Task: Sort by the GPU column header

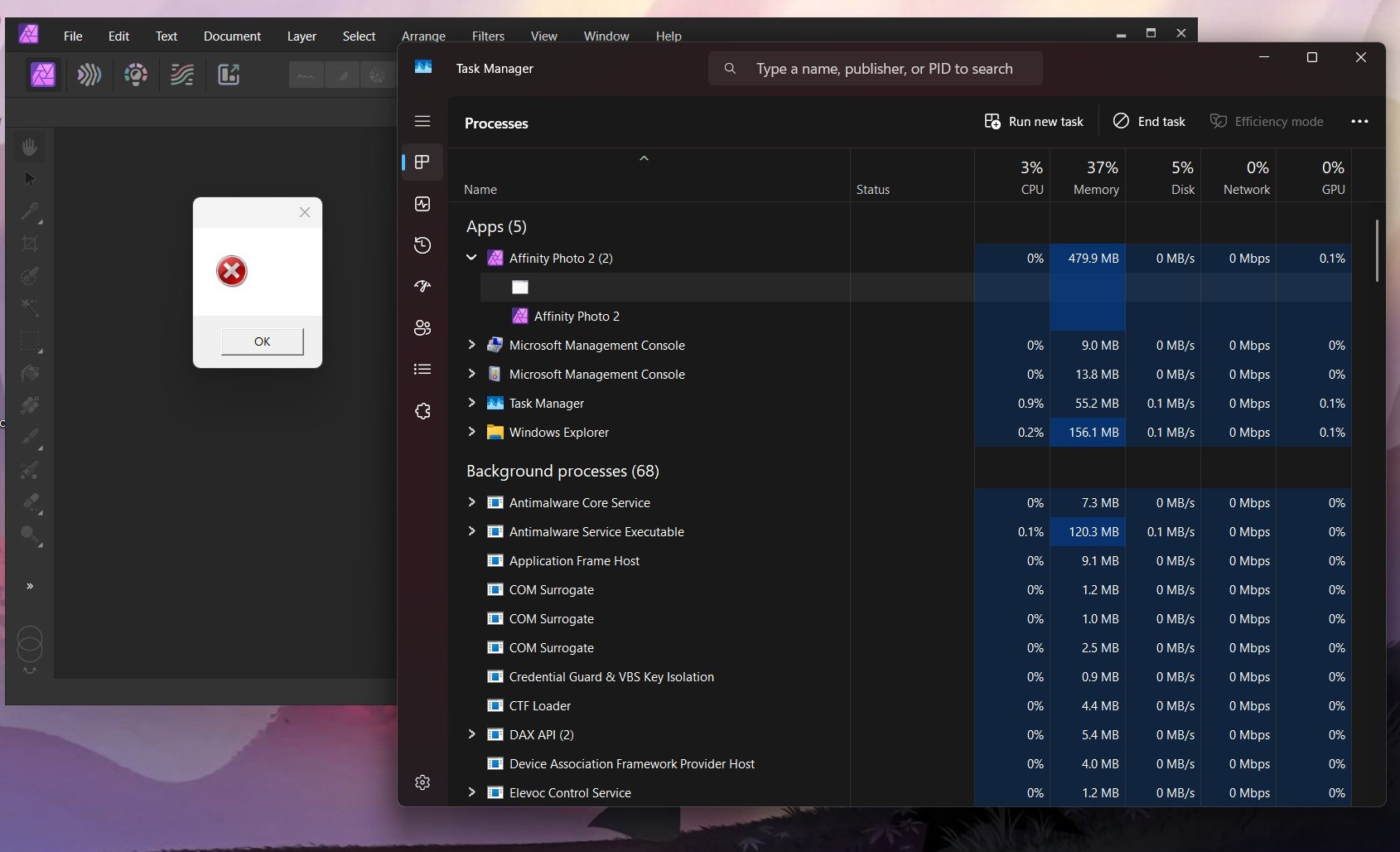Action: [1314, 176]
